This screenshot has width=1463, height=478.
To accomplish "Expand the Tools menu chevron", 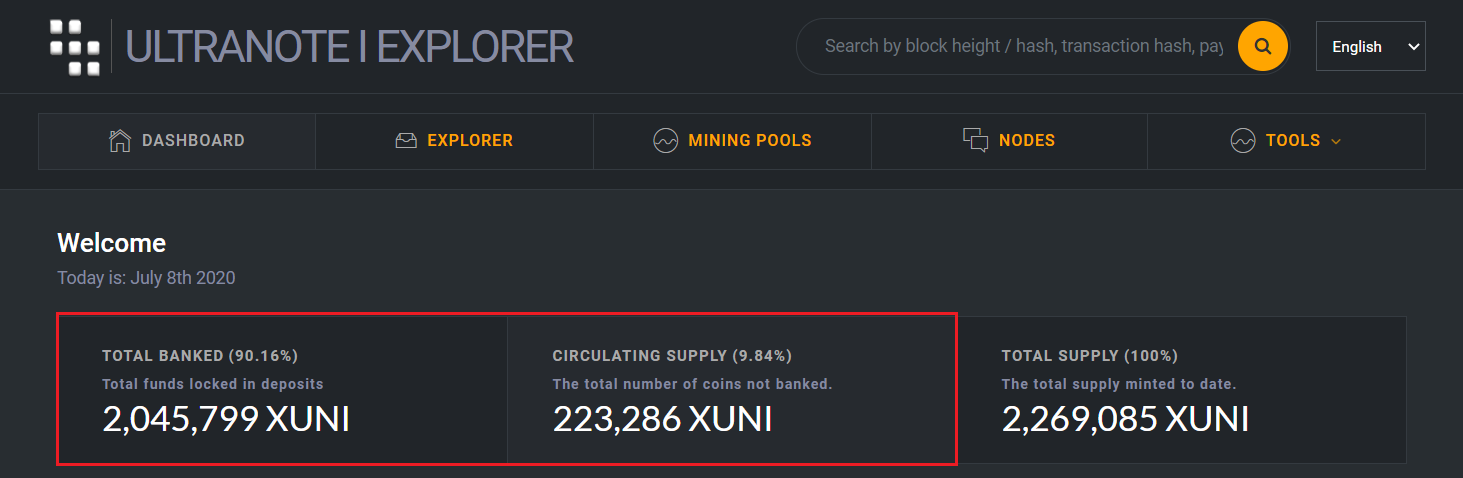I will [1336, 142].
